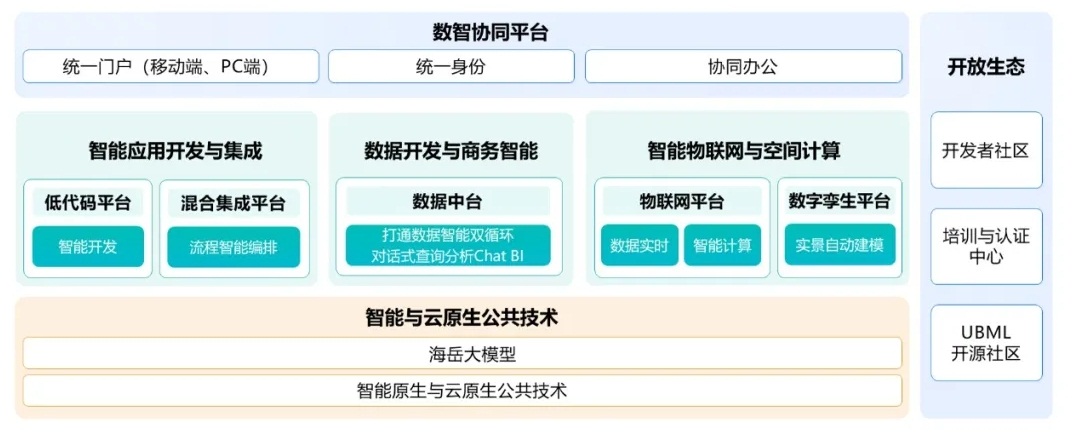Click the 开放生态 sidebar title
This screenshot has height=434, width=1076.
pyautogui.click(x=985, y=67)
